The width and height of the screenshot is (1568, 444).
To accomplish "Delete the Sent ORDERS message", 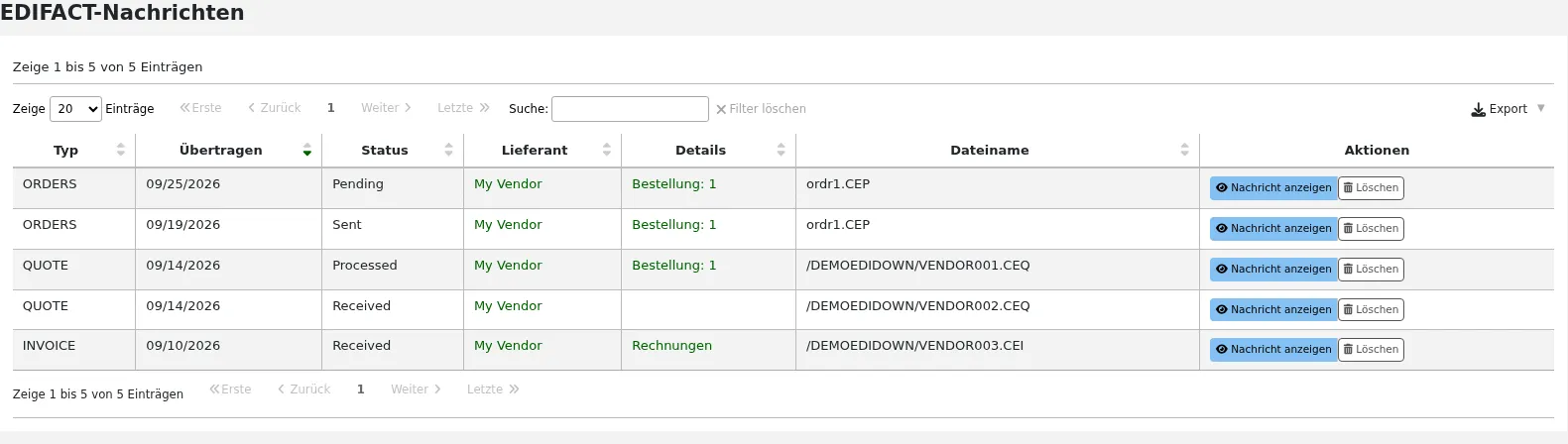I will tap(1371, 229).
